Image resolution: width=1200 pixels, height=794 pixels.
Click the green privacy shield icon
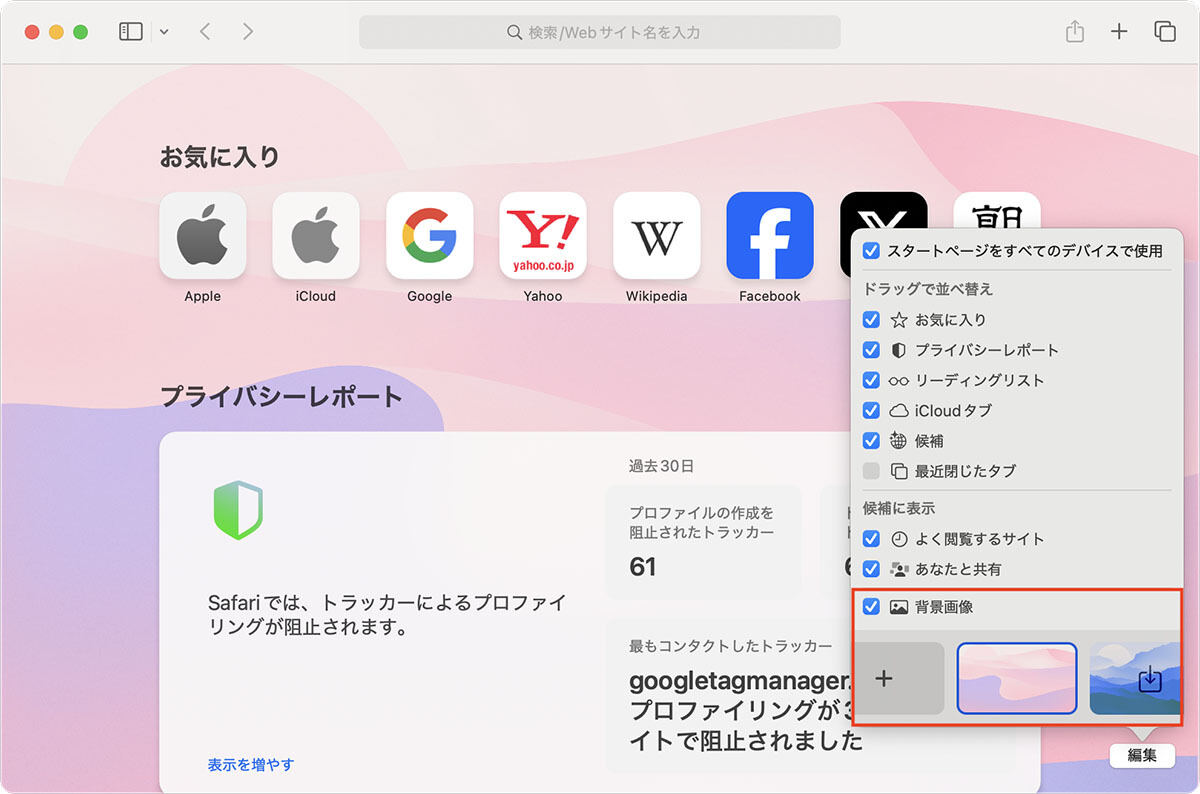238,511
